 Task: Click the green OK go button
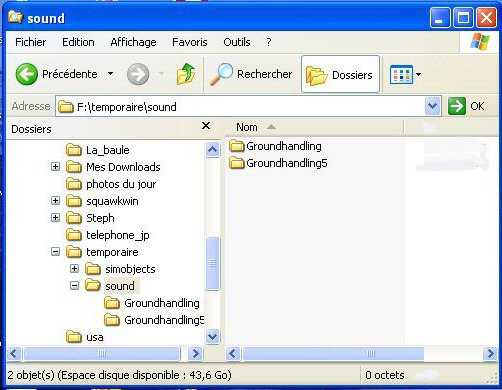466,106
